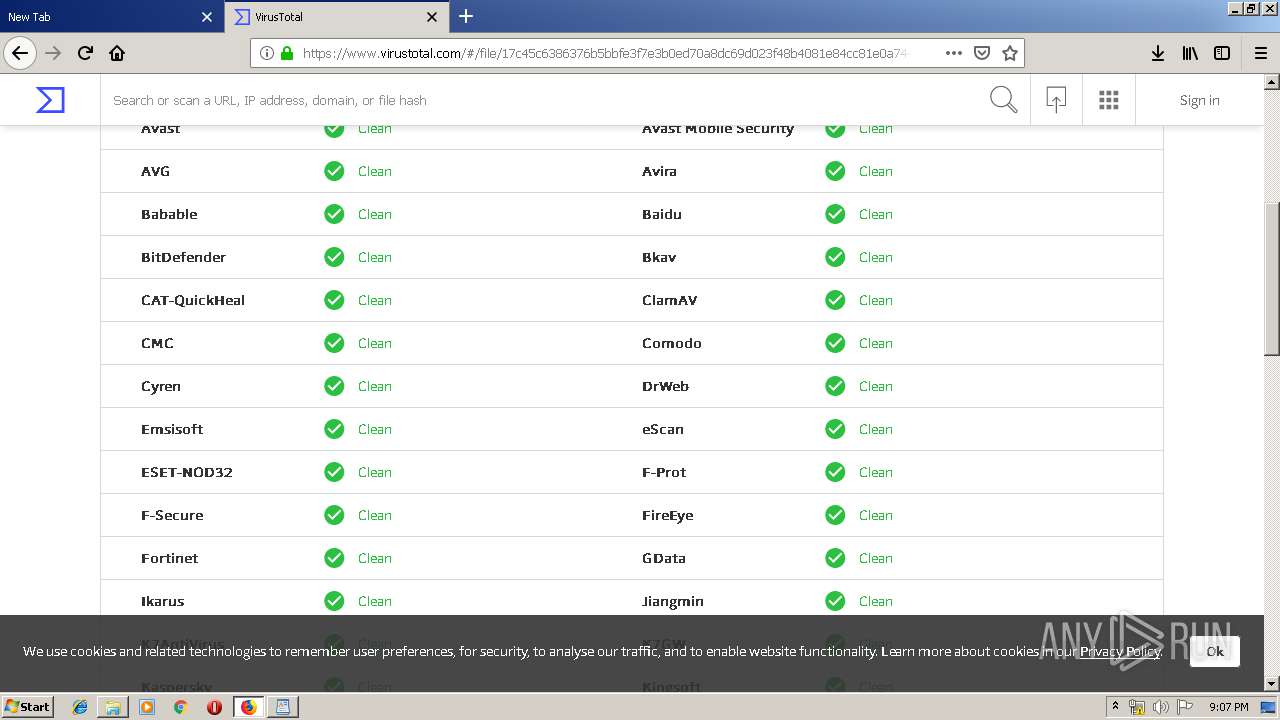The height and width of the screenshot is (720, 1280).
Task: Click the Firefox home icon
Action: click(117, 53)
